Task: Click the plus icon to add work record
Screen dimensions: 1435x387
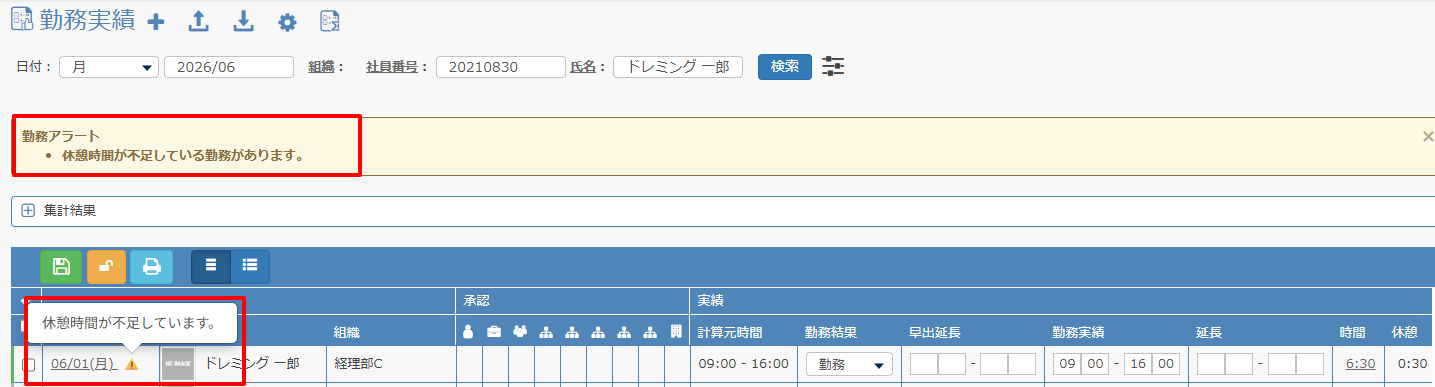Action: [x=155, y=22]
